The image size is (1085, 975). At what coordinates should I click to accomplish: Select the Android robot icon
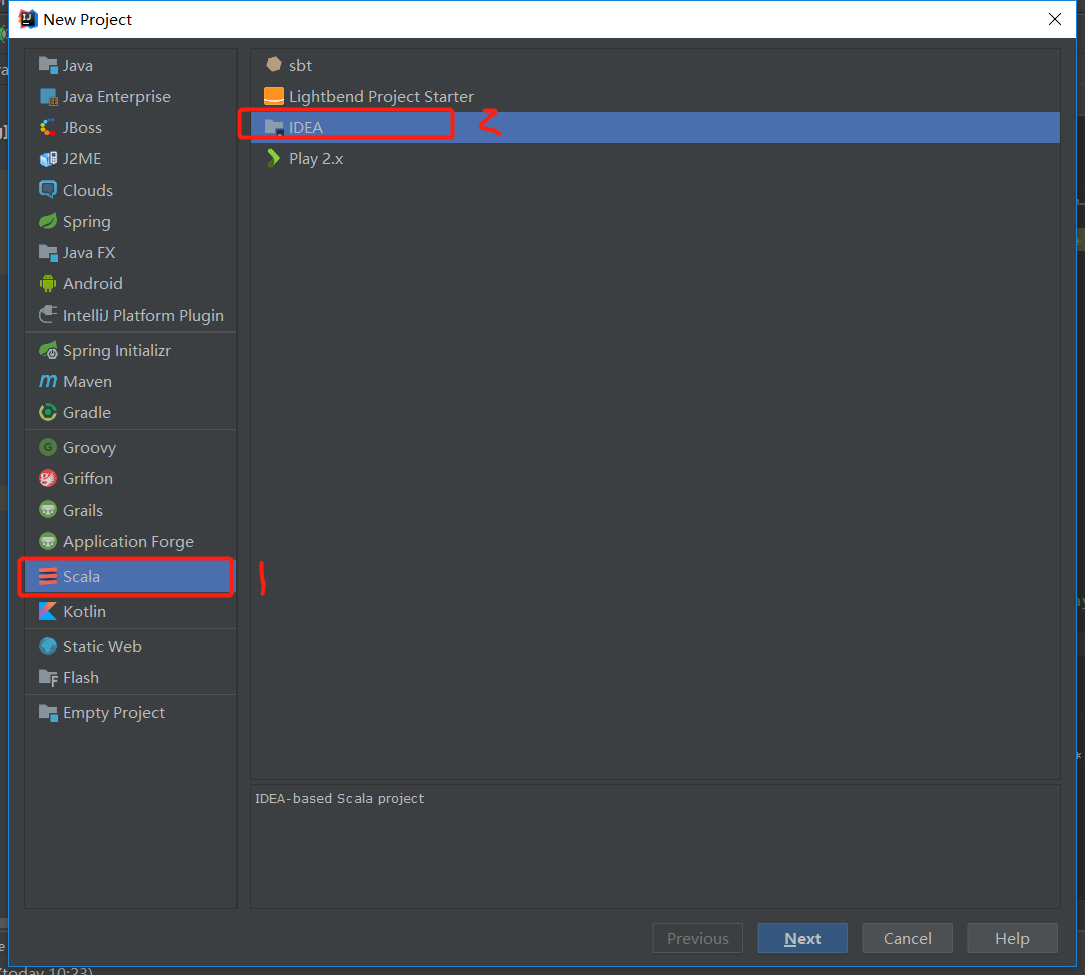48,284
